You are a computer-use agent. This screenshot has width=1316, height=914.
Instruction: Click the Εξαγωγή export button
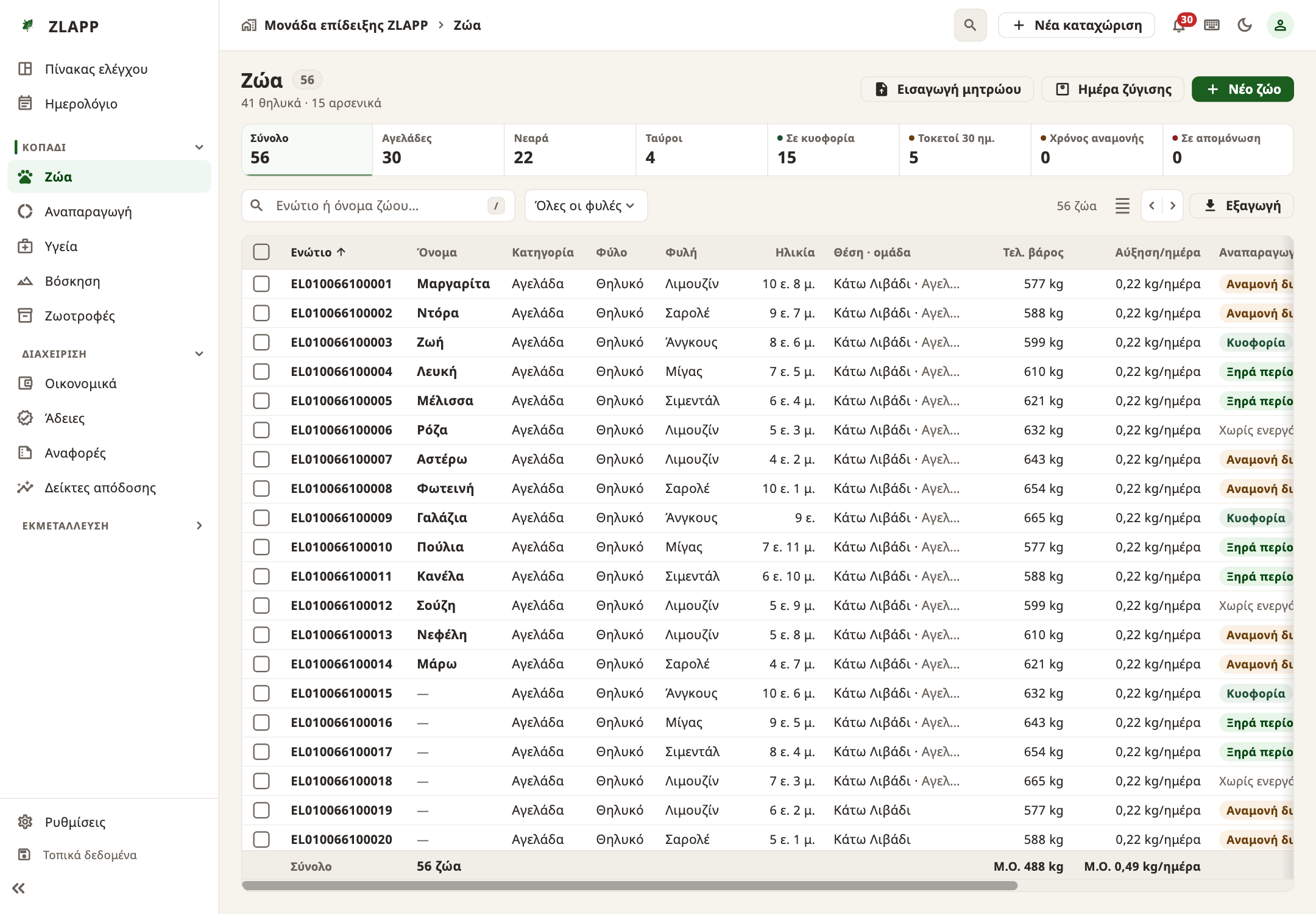pyautogui.click(x=1242, y=206)
